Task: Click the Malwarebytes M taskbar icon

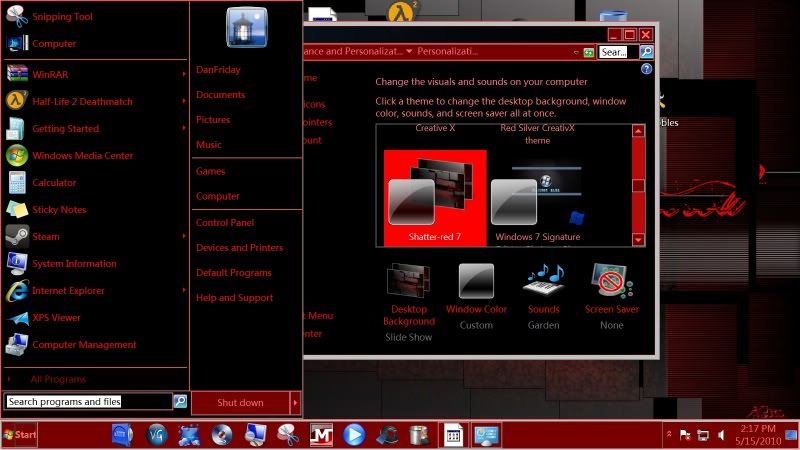Action: click(321, 435)
